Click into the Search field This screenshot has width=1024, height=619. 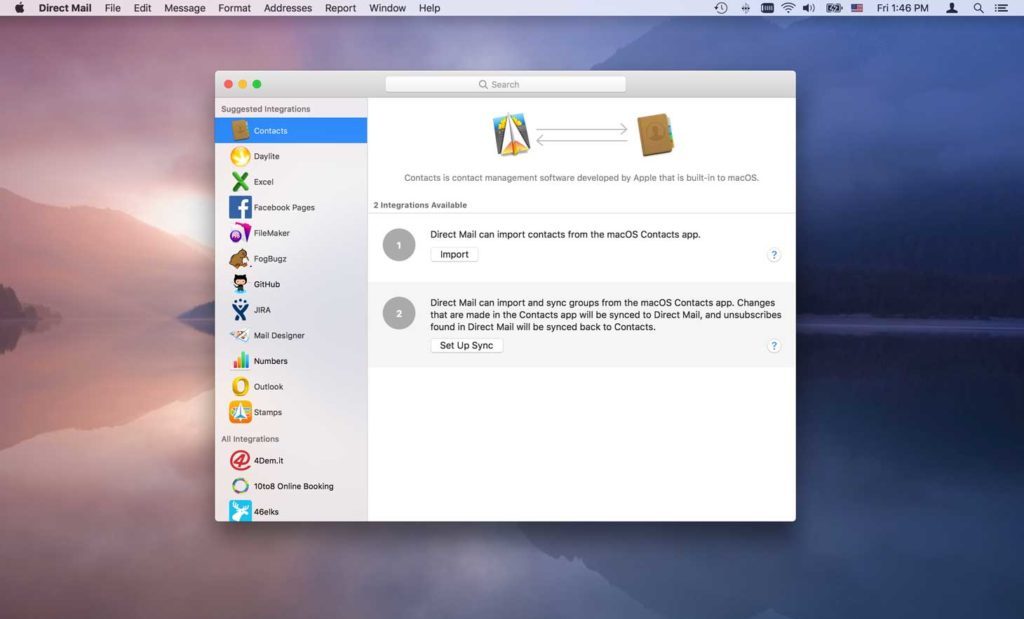click(x=505, y=84)
